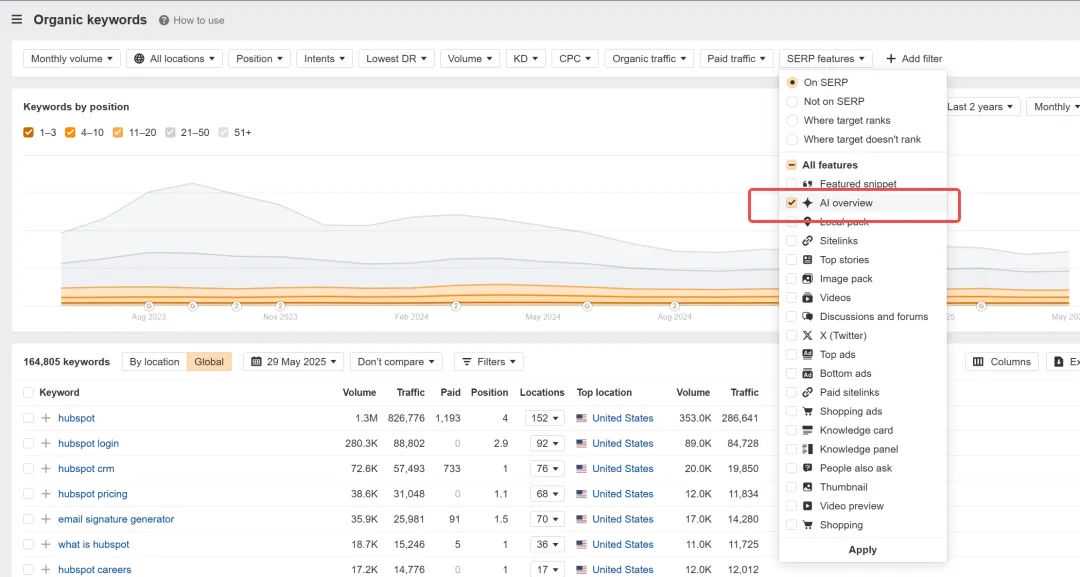Select the On SERP radio option
The width and height of the screenshot is (1080, 577).
tap(792, 82)
